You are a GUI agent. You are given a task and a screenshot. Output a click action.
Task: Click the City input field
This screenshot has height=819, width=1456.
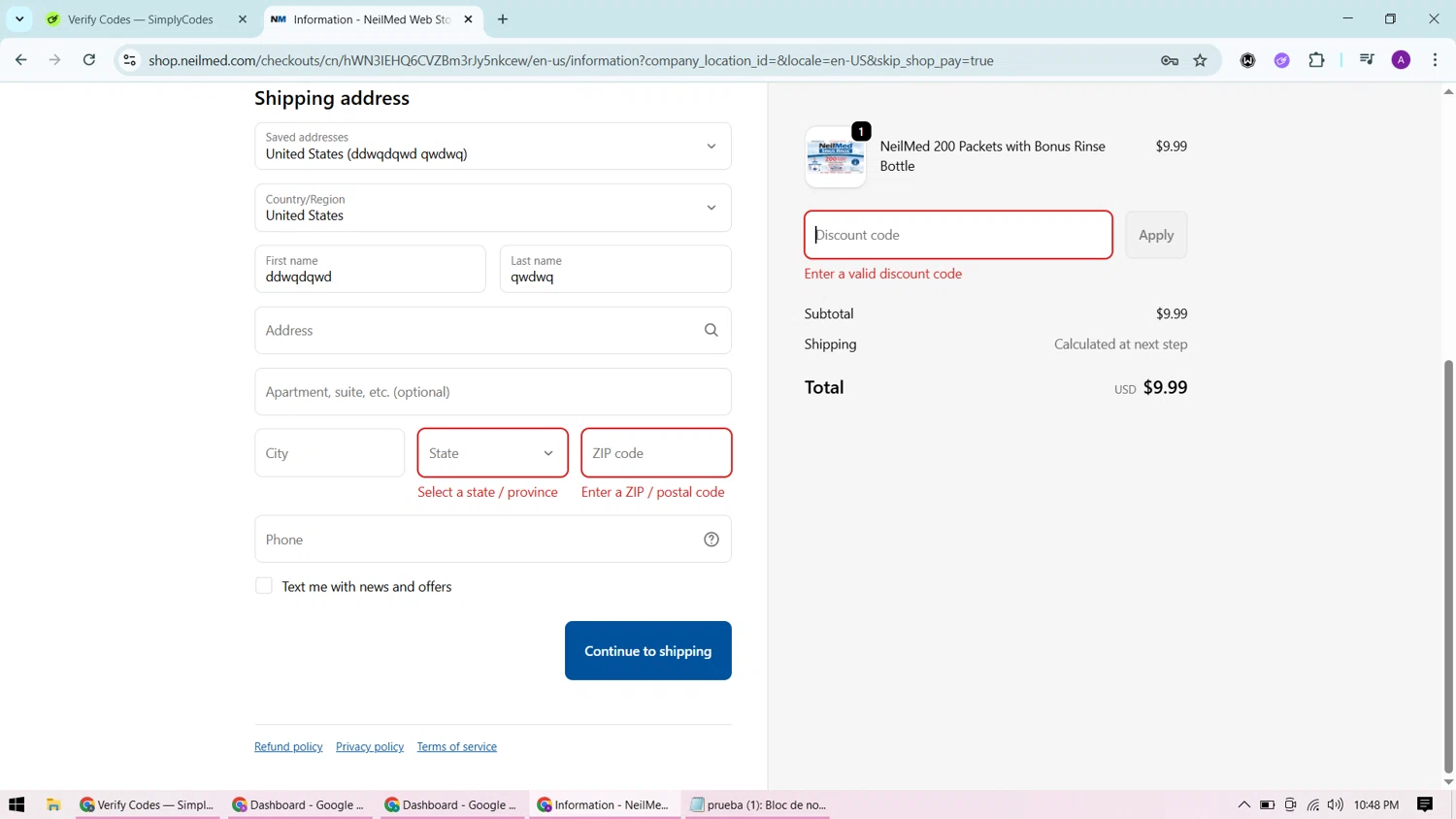pyautogui.click(x=330, y=453)
